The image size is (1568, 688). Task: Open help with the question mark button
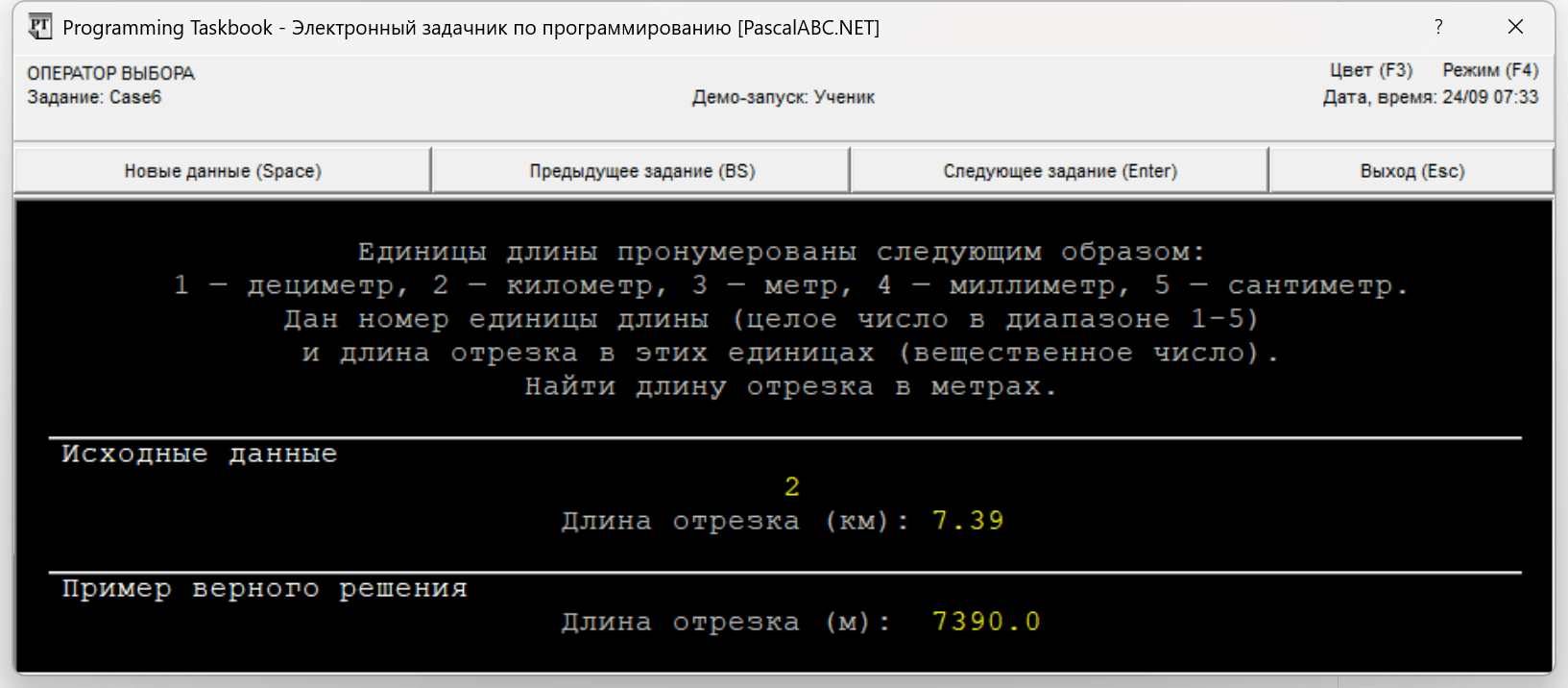point(1437,27)
